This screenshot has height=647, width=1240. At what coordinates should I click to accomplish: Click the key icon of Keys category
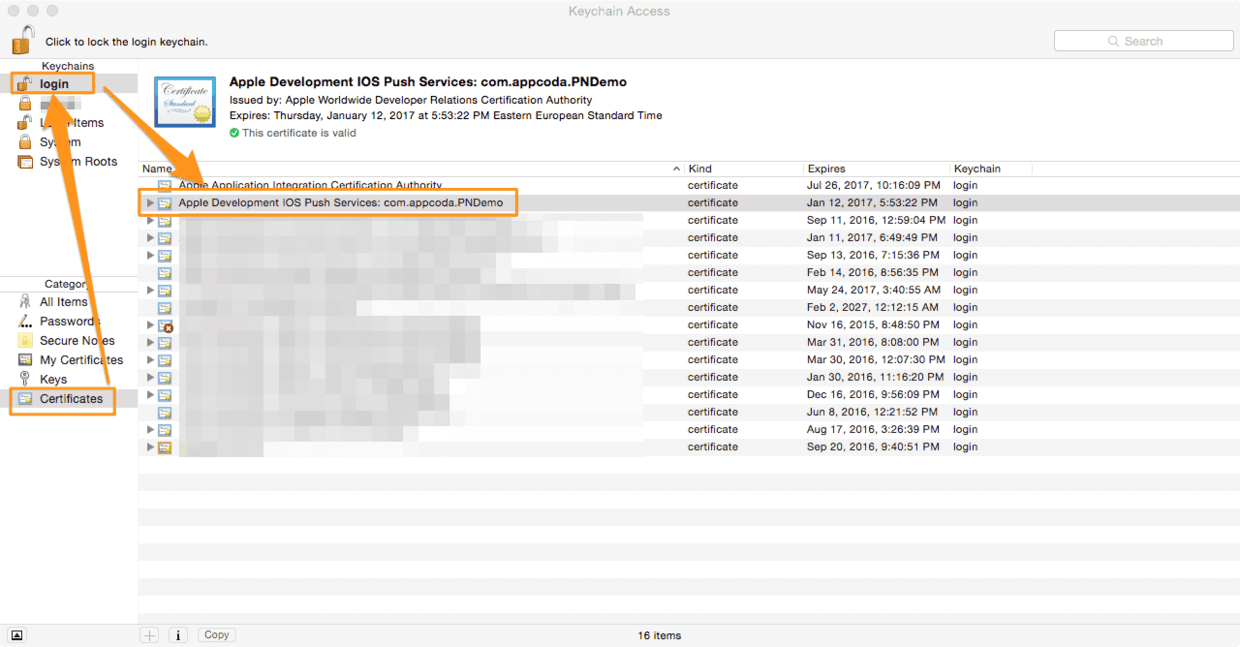(25, 379)
